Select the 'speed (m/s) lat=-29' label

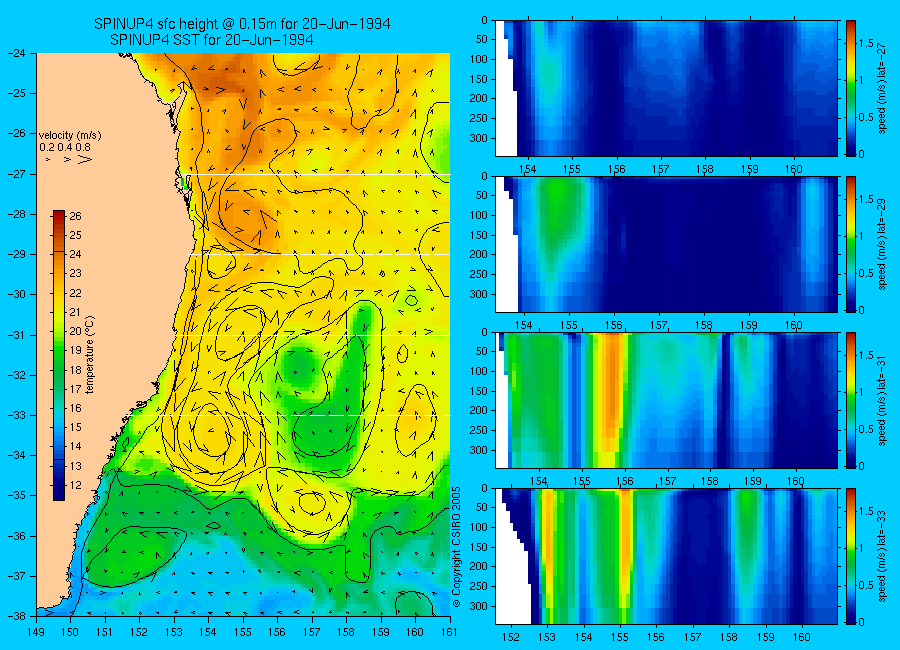point(883,244)
